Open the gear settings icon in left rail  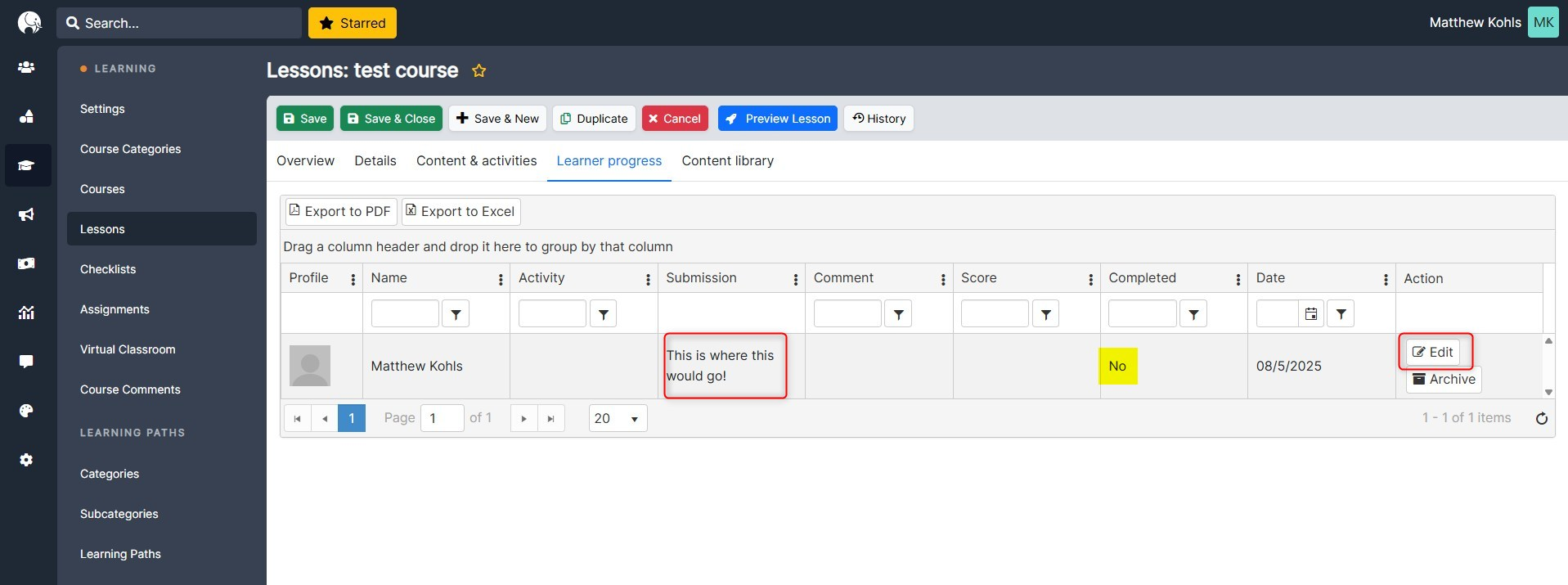click(x=26, y=460)
